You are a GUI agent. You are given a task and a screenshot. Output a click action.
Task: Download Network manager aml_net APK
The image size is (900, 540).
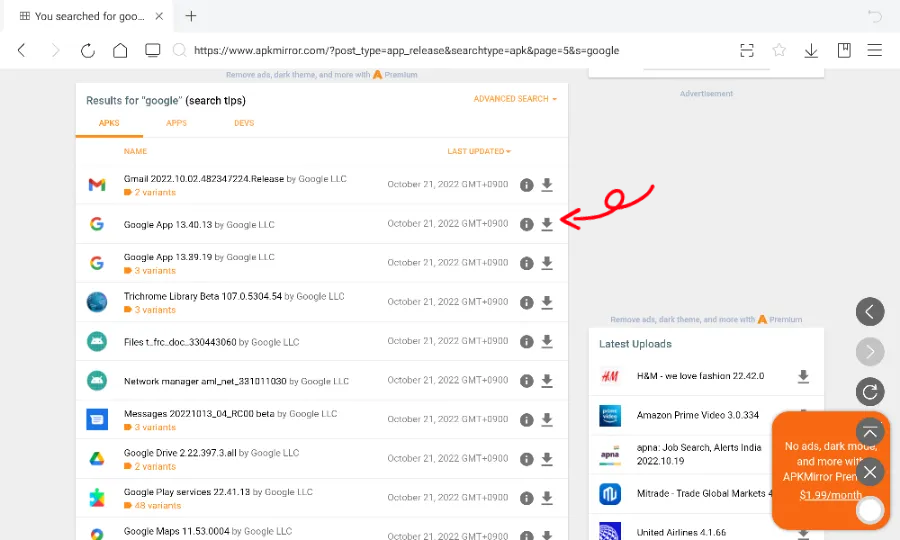pos(547,380)
